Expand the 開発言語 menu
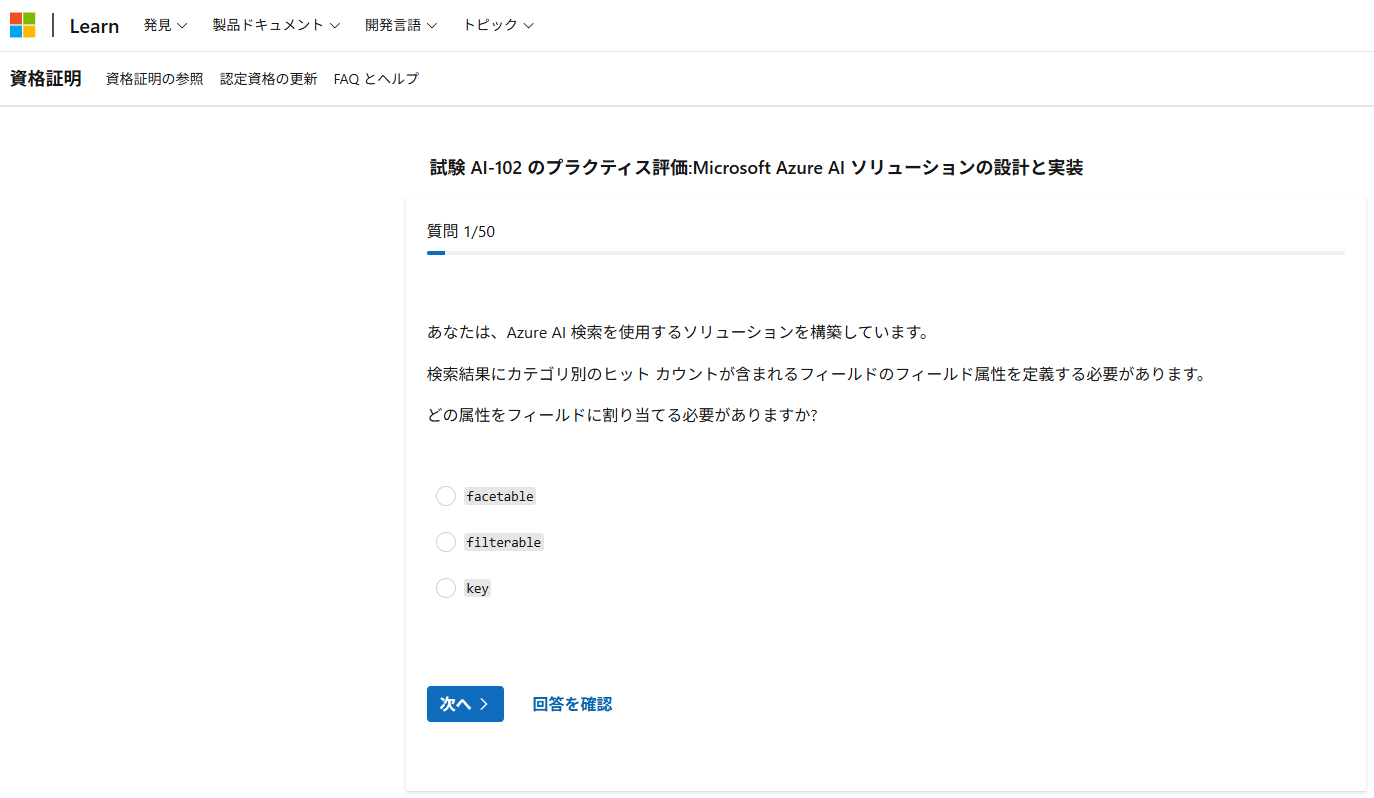This screenshot has width=1374, height=798. (x=401, y=26)
